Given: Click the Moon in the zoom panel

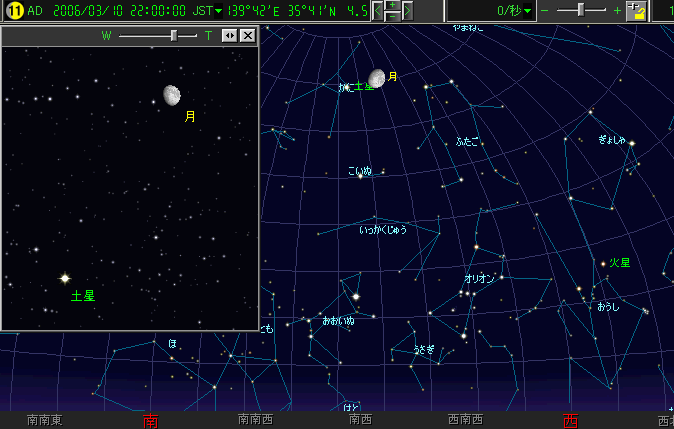Looking at the screenshot, I should point(172,95).
